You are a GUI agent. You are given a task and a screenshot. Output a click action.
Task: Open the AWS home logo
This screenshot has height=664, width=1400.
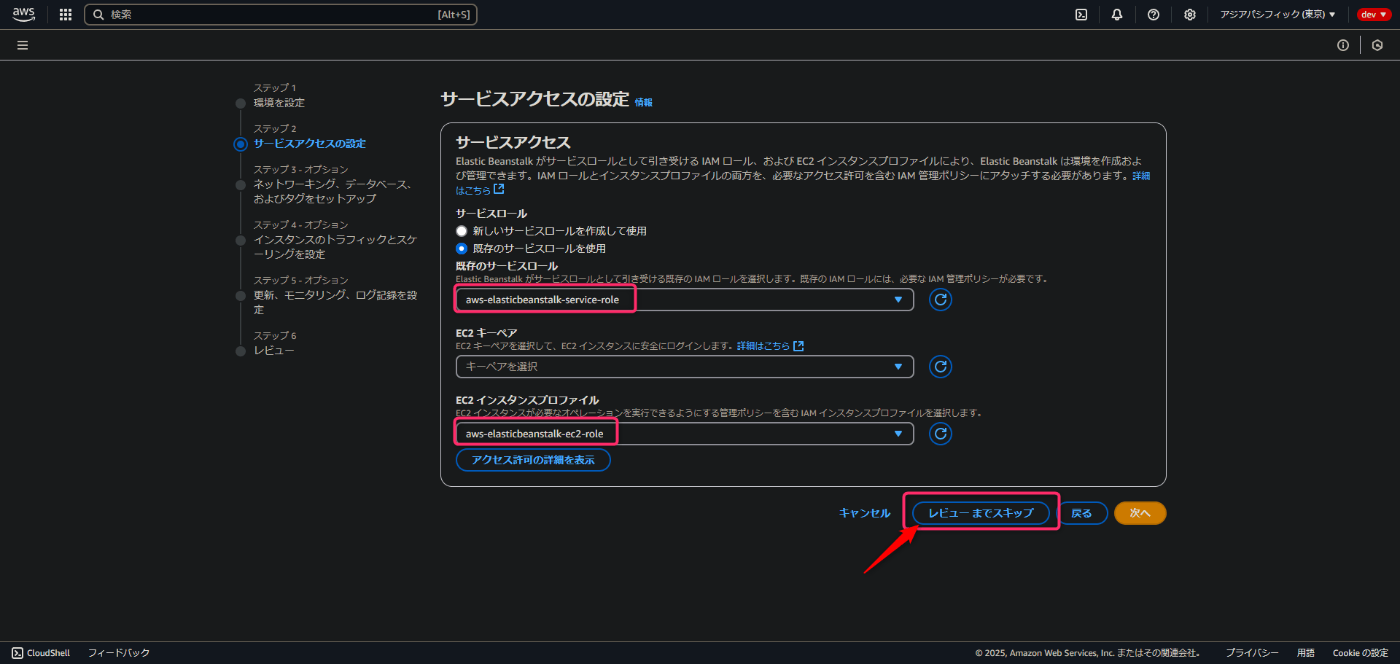pyautogui.click(x=23, y=14)
